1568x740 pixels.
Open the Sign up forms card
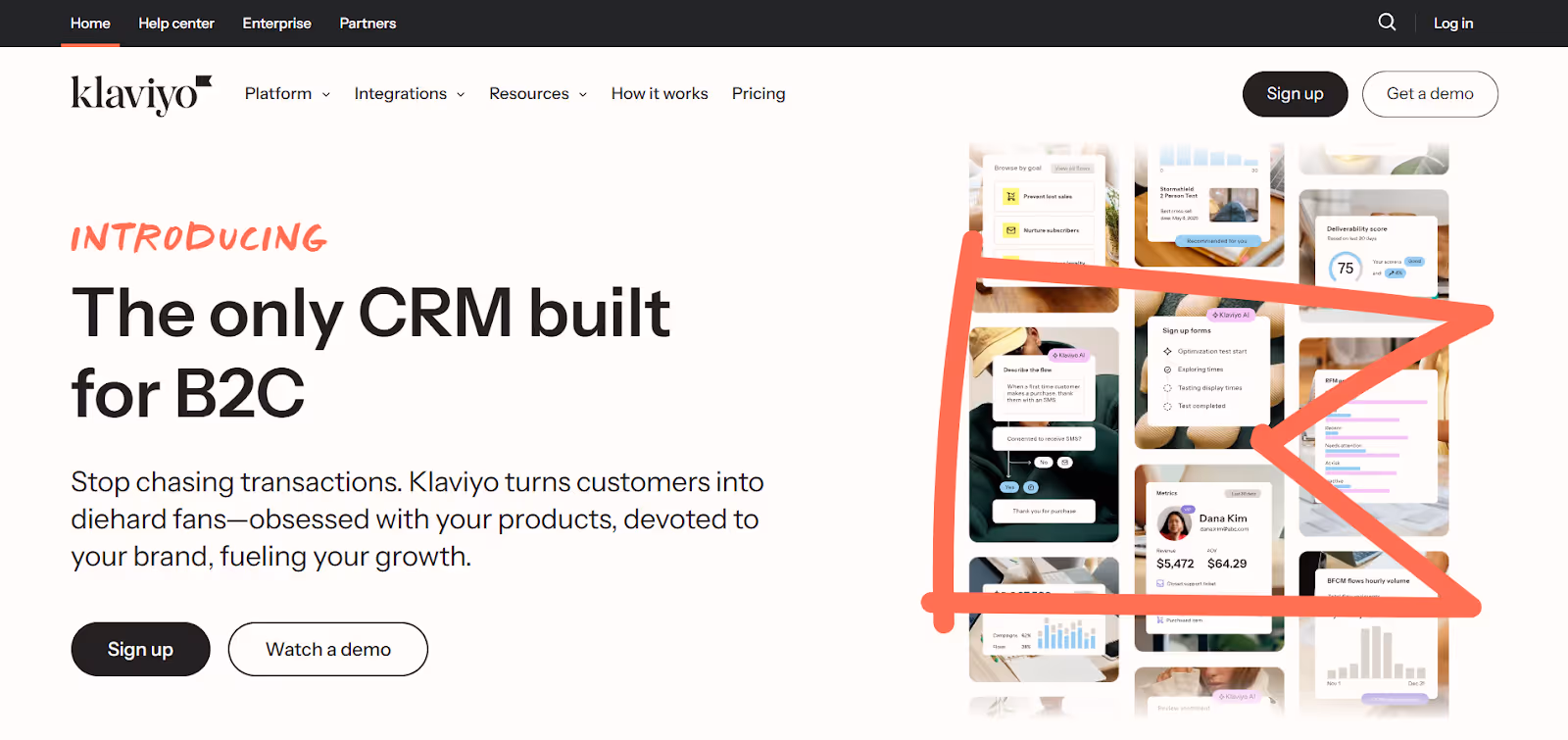click(x=1208, y=370)
